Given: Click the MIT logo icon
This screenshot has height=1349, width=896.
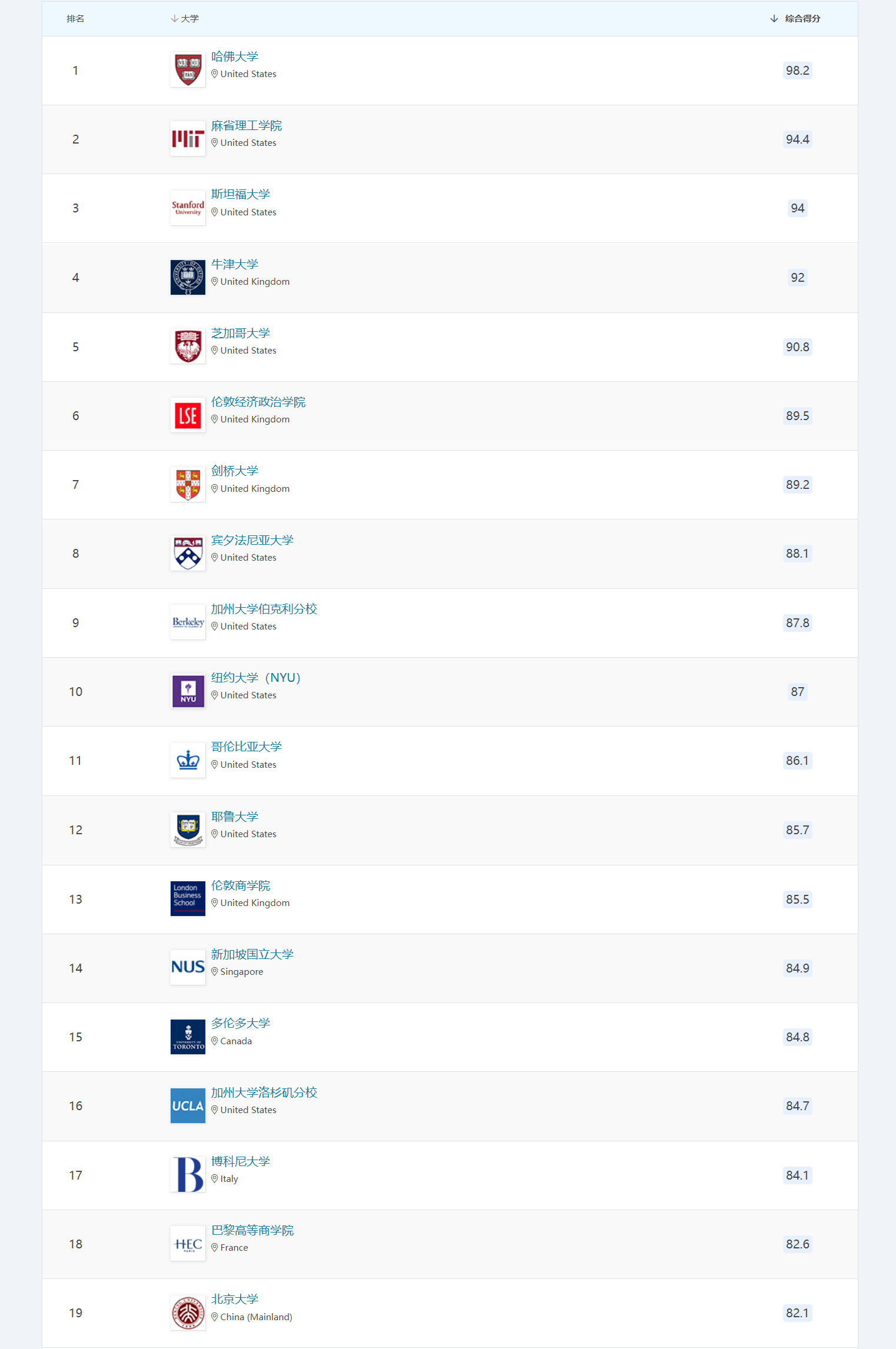Looking at the screenshot, I should [x=188, y=139].
